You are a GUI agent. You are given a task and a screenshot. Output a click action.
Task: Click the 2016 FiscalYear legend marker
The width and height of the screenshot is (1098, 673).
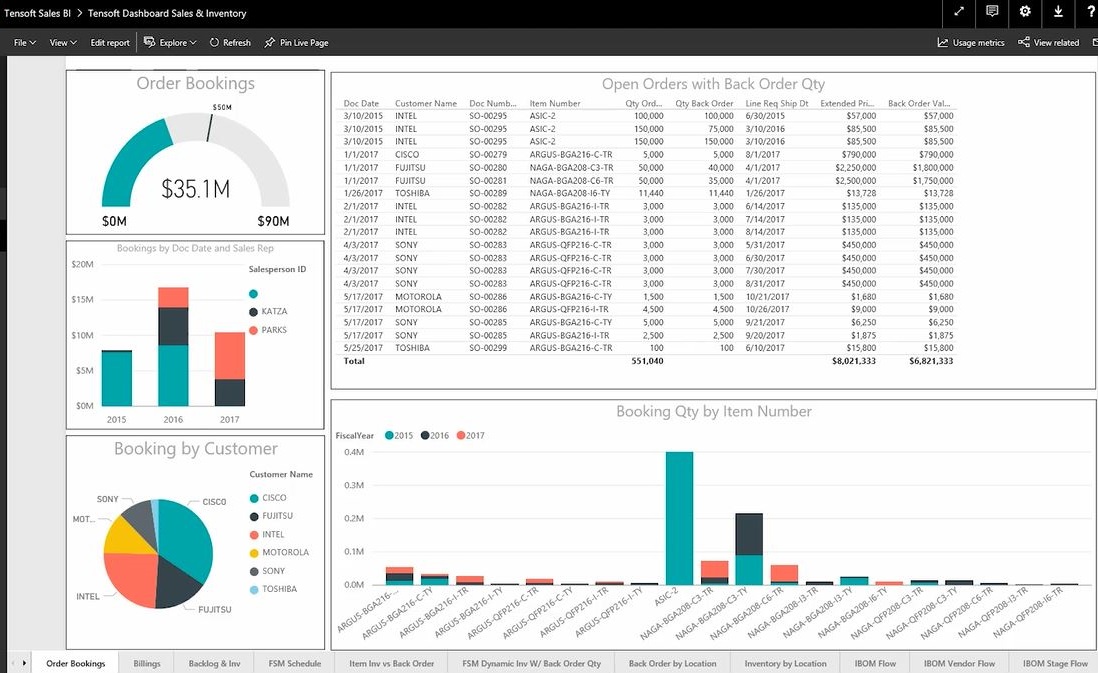[425, 436]
